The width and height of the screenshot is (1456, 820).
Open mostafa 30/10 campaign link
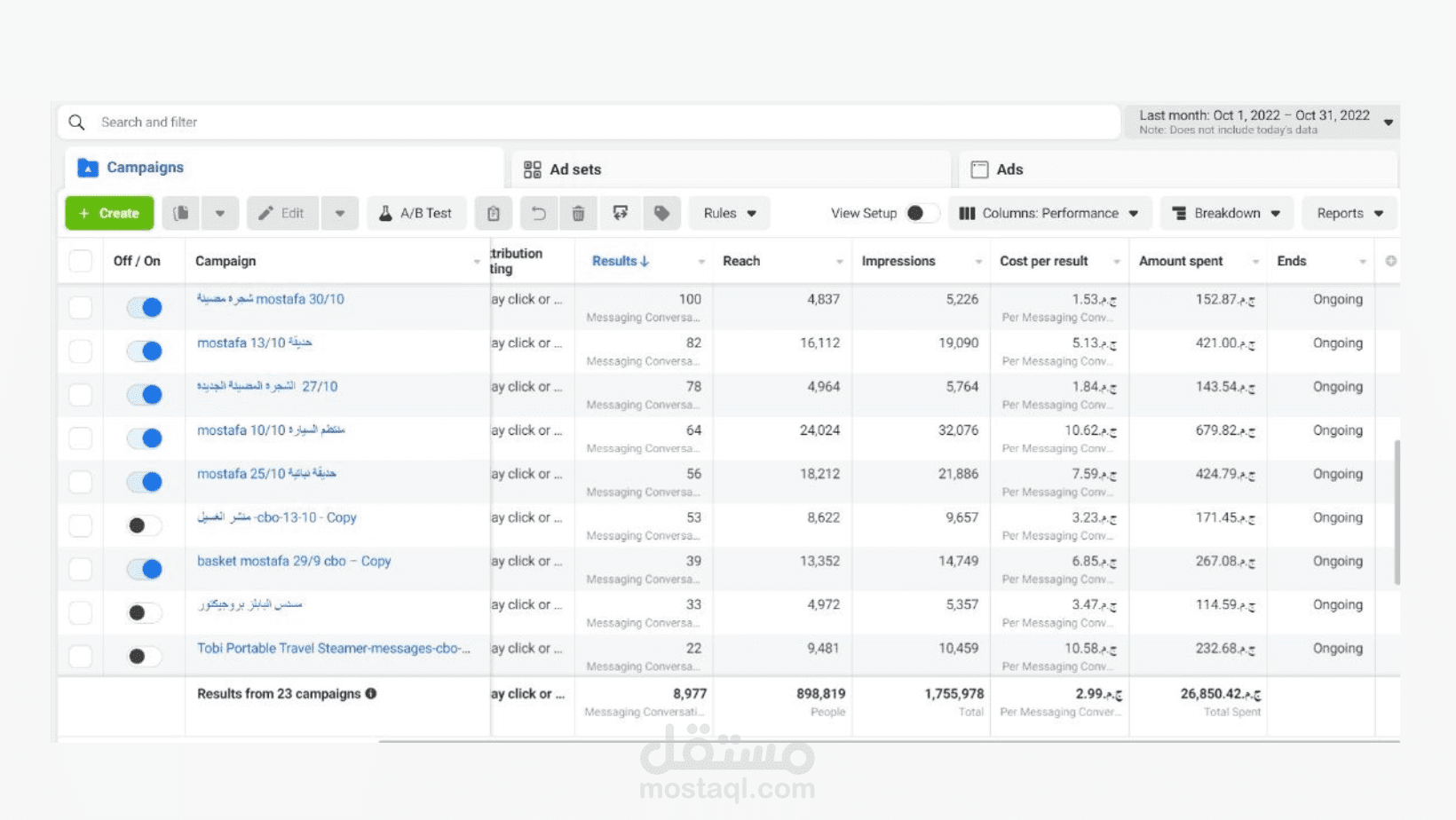click(x=270, y=299)
